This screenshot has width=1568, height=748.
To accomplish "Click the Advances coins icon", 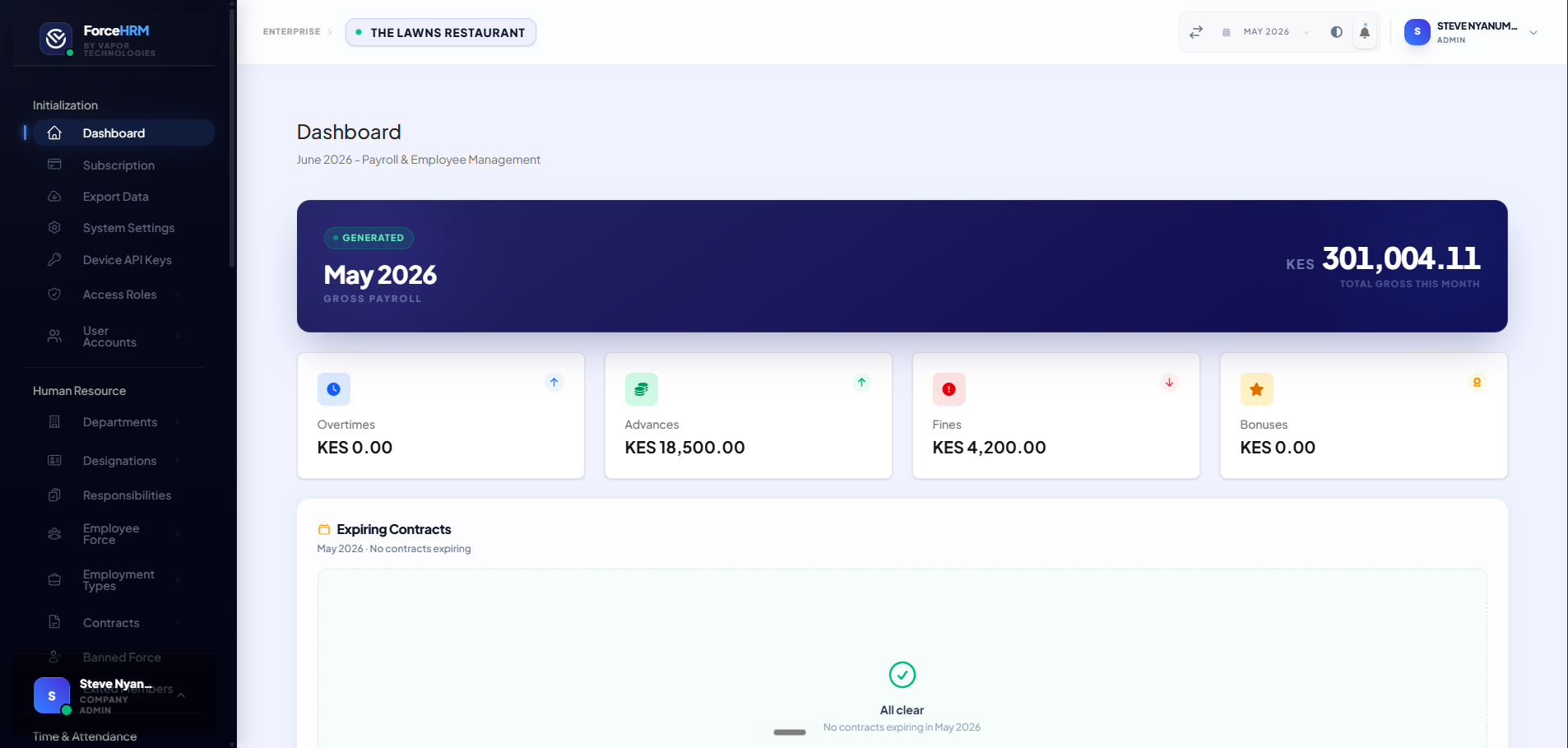I will pyautogui.click(x=641, y=389).
